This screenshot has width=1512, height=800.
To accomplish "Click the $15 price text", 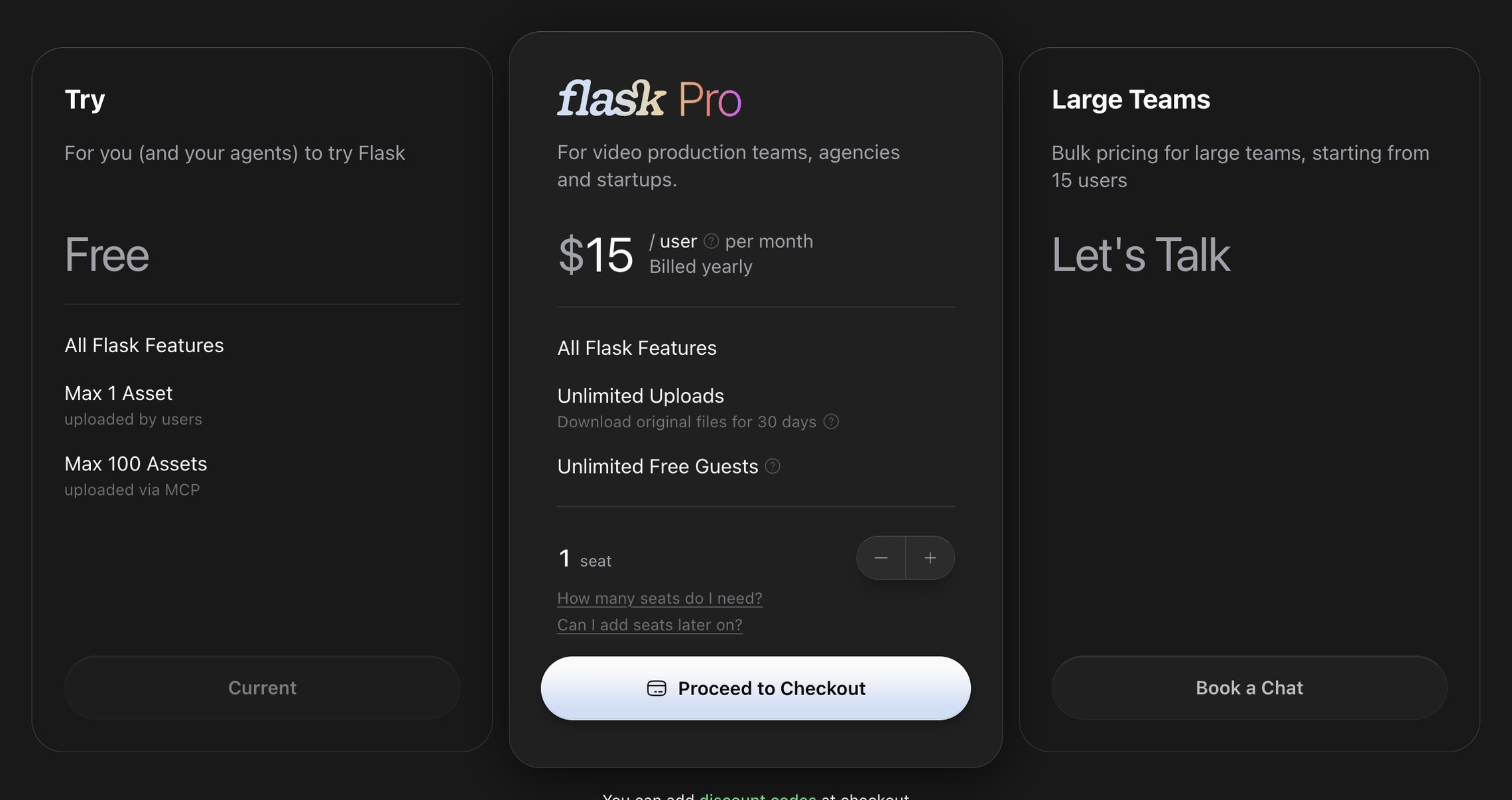I will 596,255.
